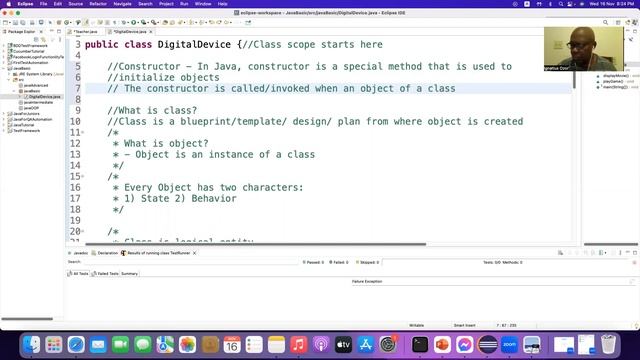Select the Summary tab in test results
This screenshot has width=640, height=360.
pyautogui.click(x=129, y=274)
